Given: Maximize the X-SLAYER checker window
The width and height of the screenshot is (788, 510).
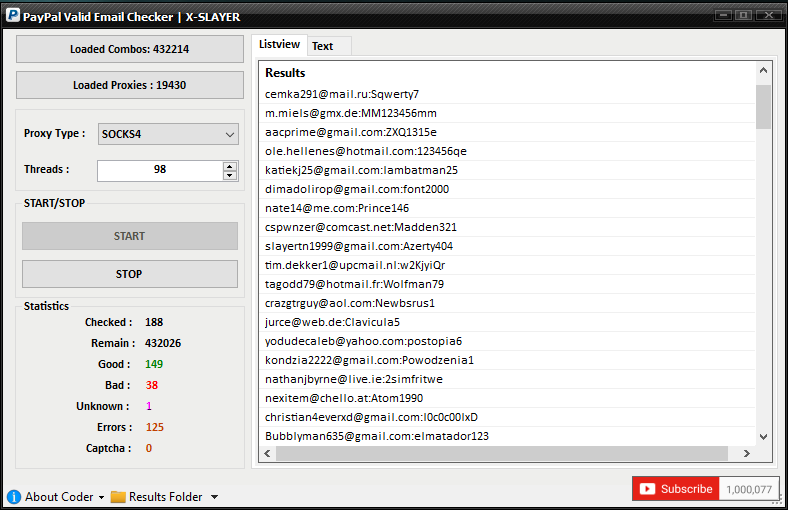Looking at the screenshot, I should coord(744,15).
